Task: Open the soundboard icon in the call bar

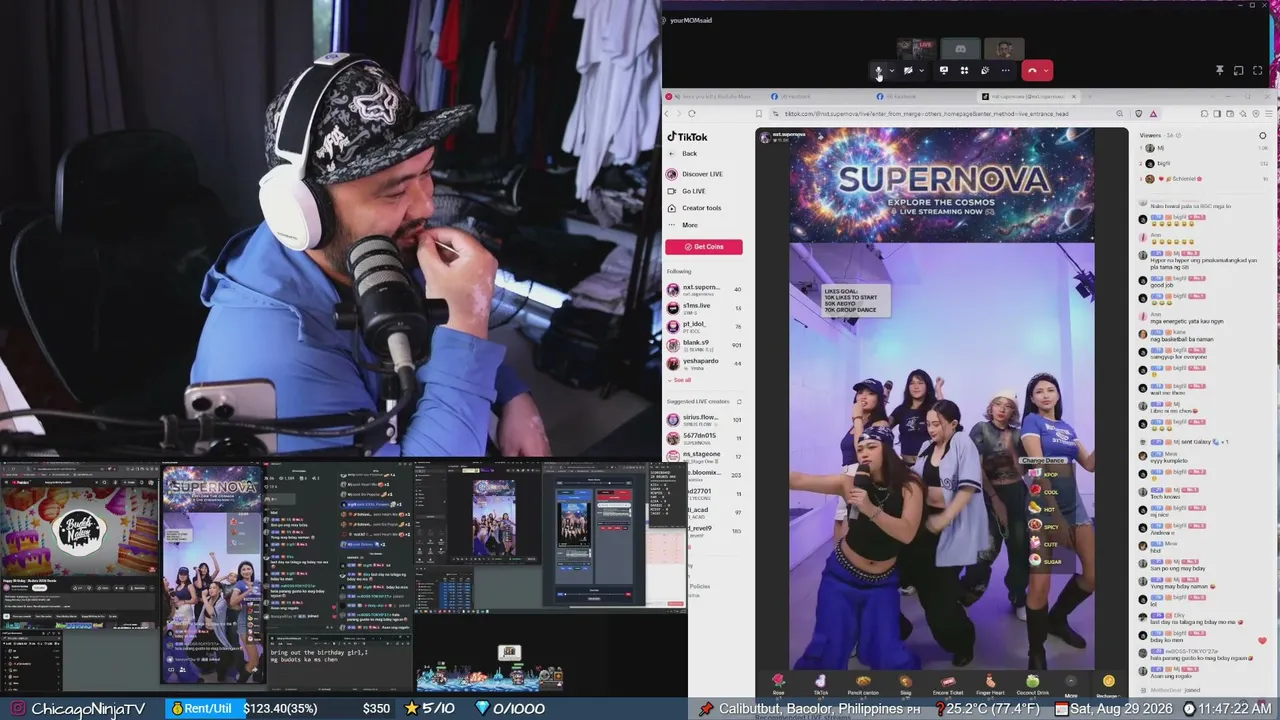Action: point(985,71)
